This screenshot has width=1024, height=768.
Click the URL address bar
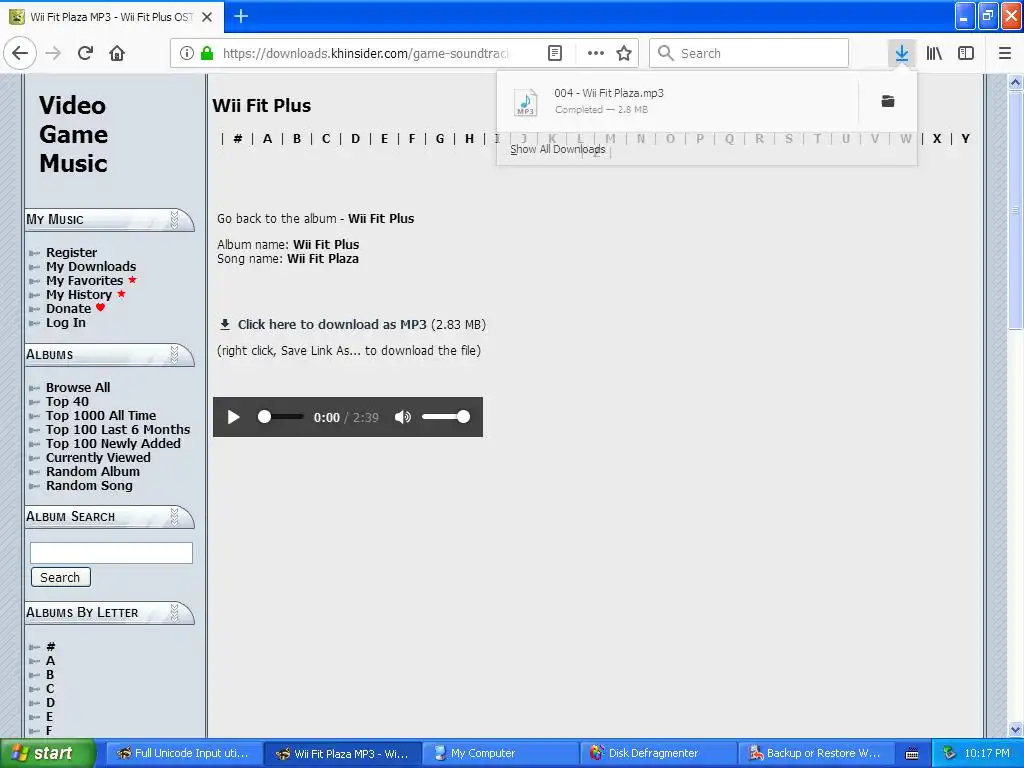(366, 53)
